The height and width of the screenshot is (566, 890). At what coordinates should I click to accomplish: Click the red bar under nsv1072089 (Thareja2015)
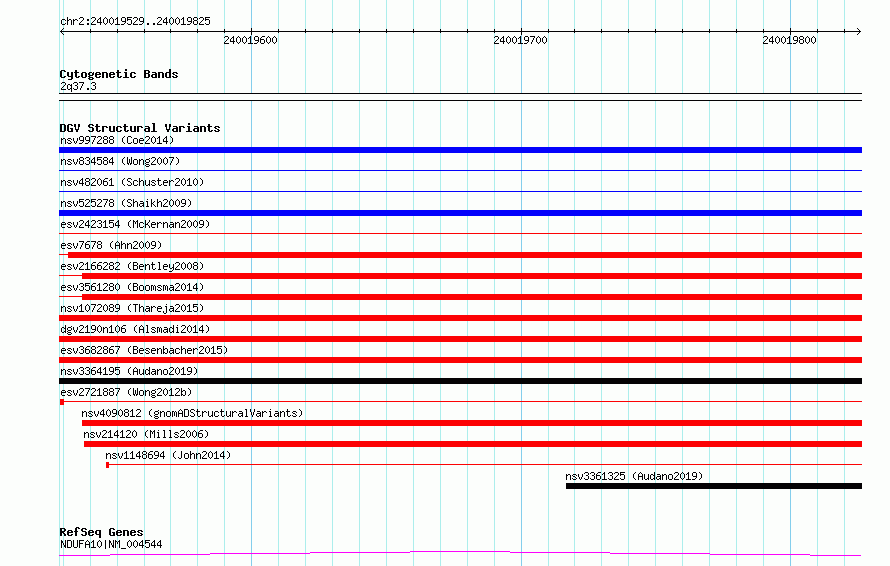460,318
